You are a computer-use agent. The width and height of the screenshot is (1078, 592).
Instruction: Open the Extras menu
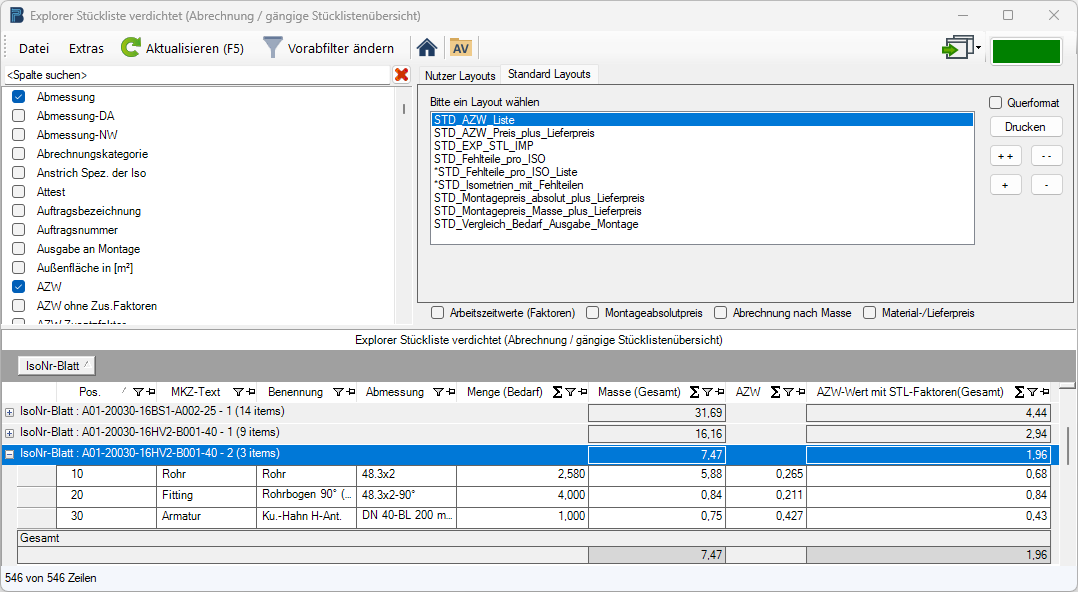(86, 48)
